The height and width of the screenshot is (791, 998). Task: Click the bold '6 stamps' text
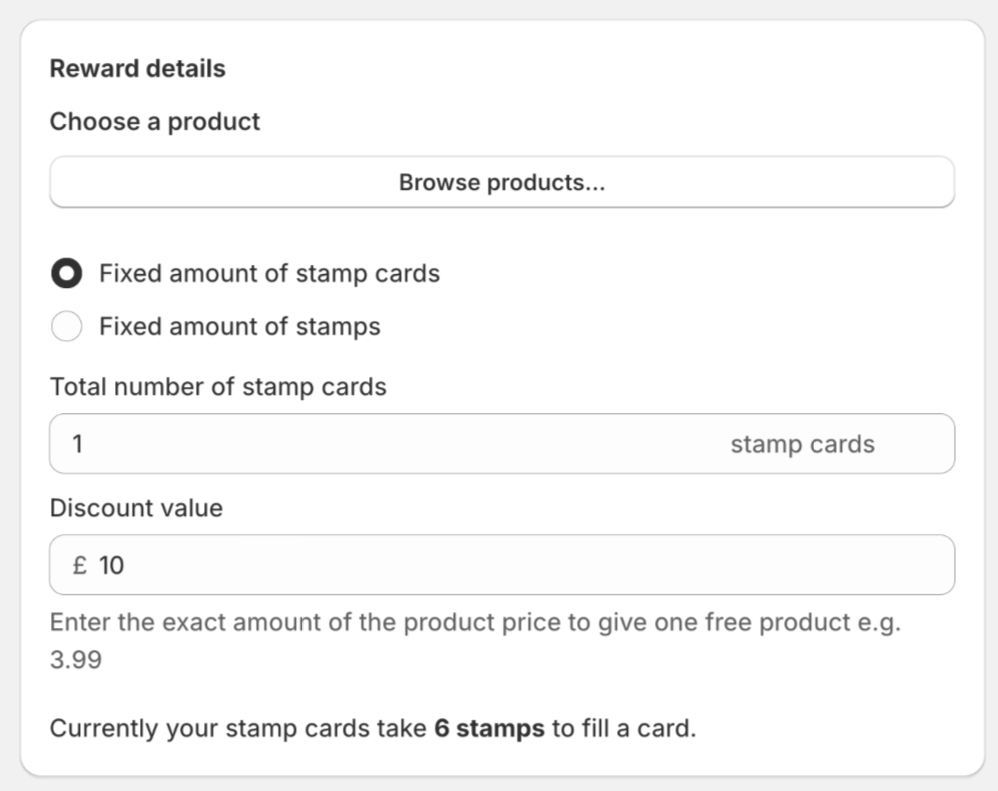[489, 728]
